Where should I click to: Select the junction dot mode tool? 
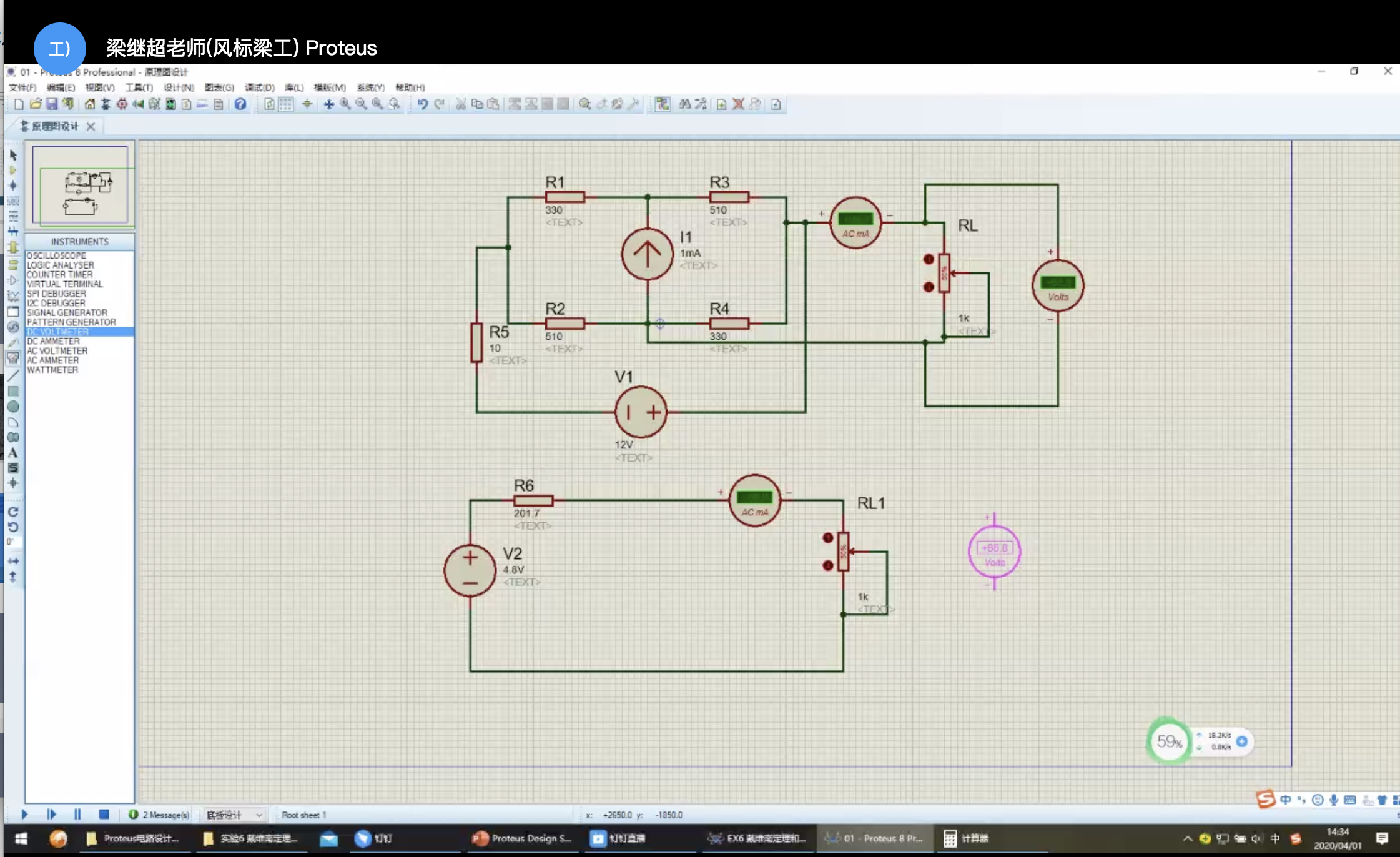(13, 186)
